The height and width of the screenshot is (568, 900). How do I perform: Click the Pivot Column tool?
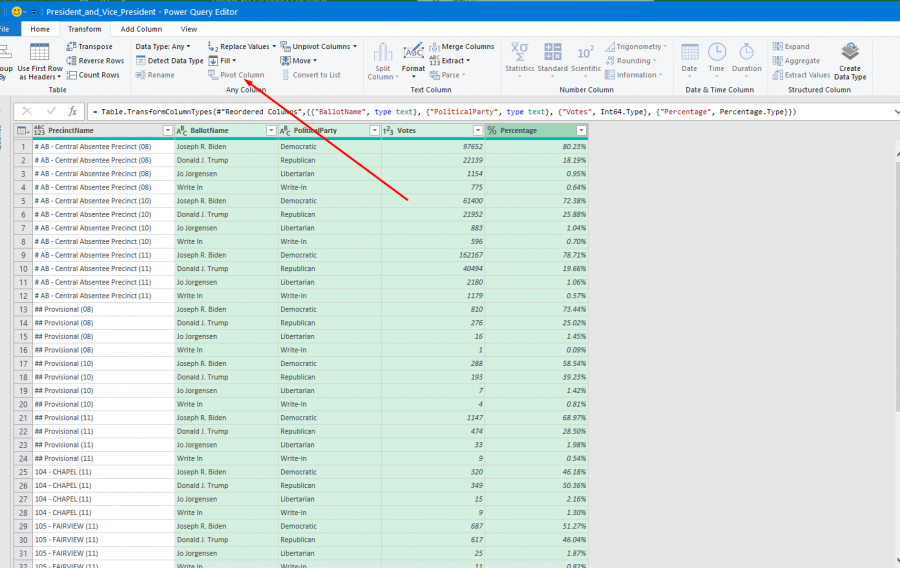click(x=236, y=75)
